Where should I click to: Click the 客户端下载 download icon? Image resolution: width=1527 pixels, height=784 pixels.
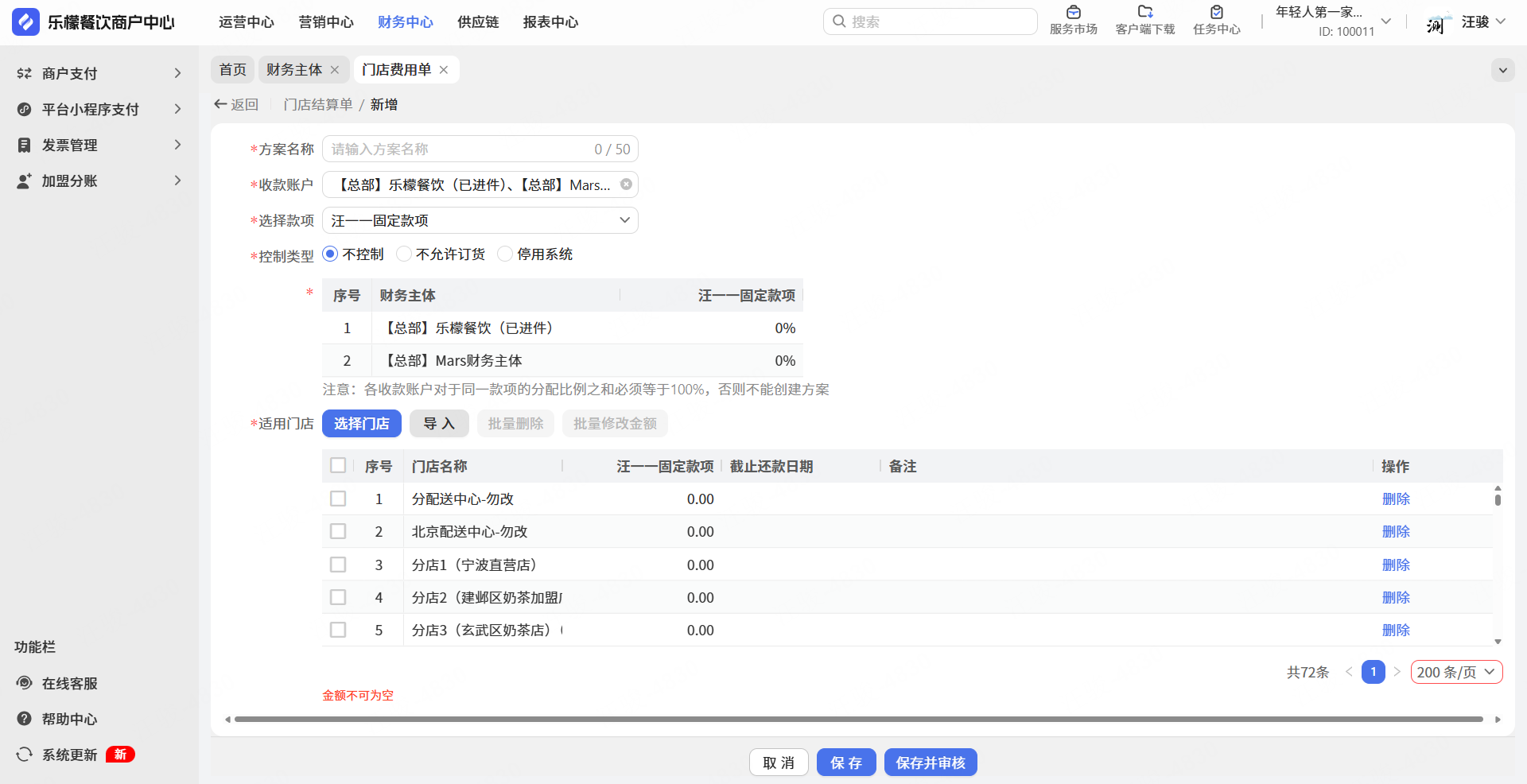coord(1144,13)
